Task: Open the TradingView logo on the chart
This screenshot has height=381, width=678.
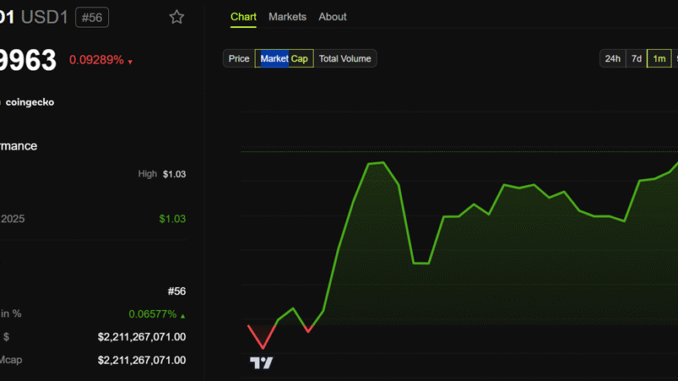Action: (262, 362)
